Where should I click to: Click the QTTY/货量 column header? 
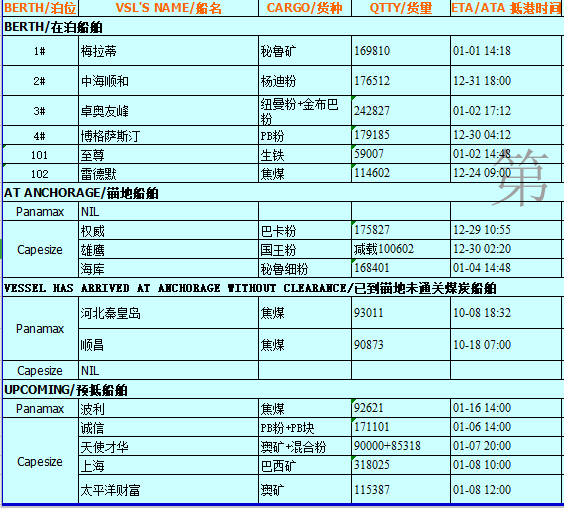click(x=401, y=8)
